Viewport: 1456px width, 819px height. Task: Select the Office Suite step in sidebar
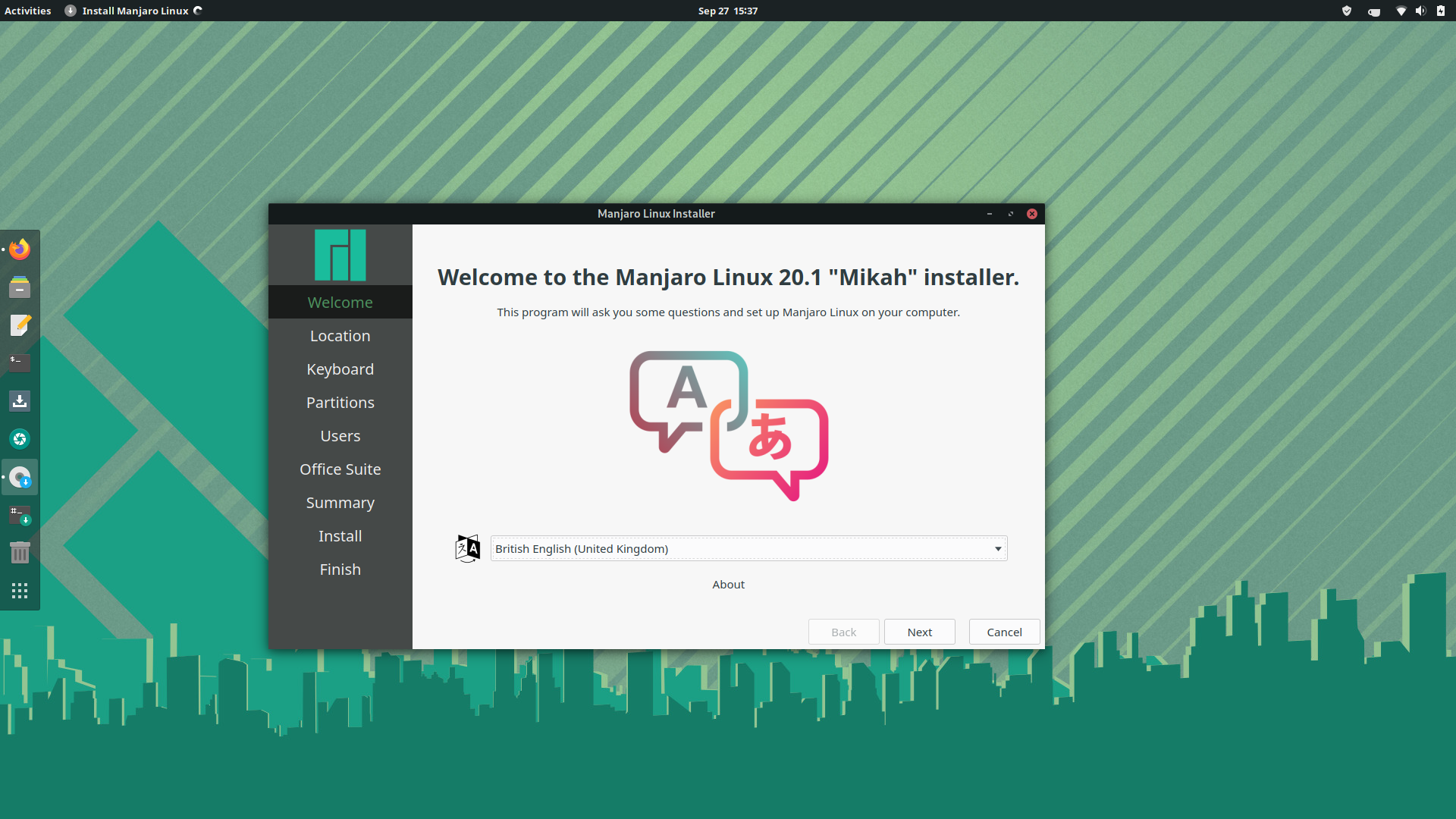click(x=340, y=469)
